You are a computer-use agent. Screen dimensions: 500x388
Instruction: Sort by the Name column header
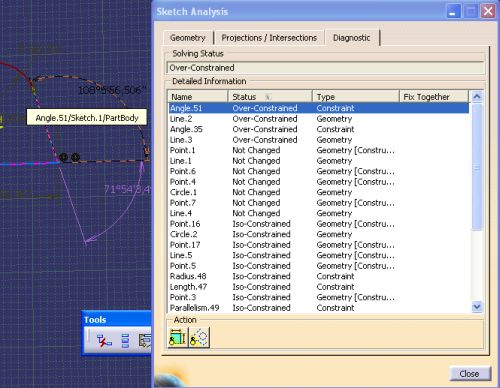(198, 97)
